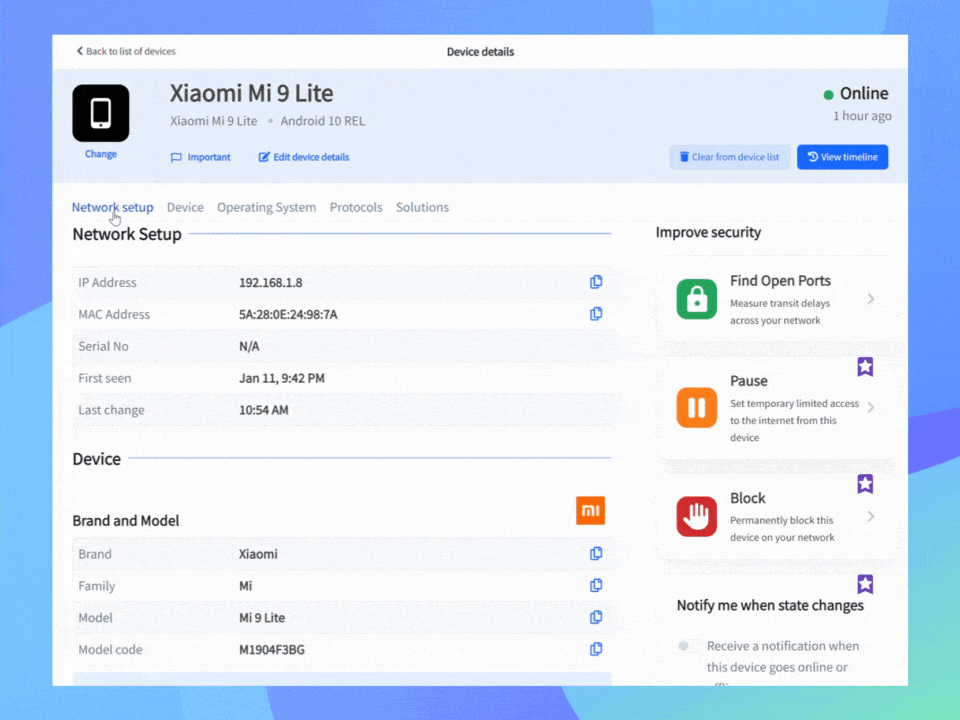Go back to list of devices
Screen dimensions: 960x720
coord(126,51)
